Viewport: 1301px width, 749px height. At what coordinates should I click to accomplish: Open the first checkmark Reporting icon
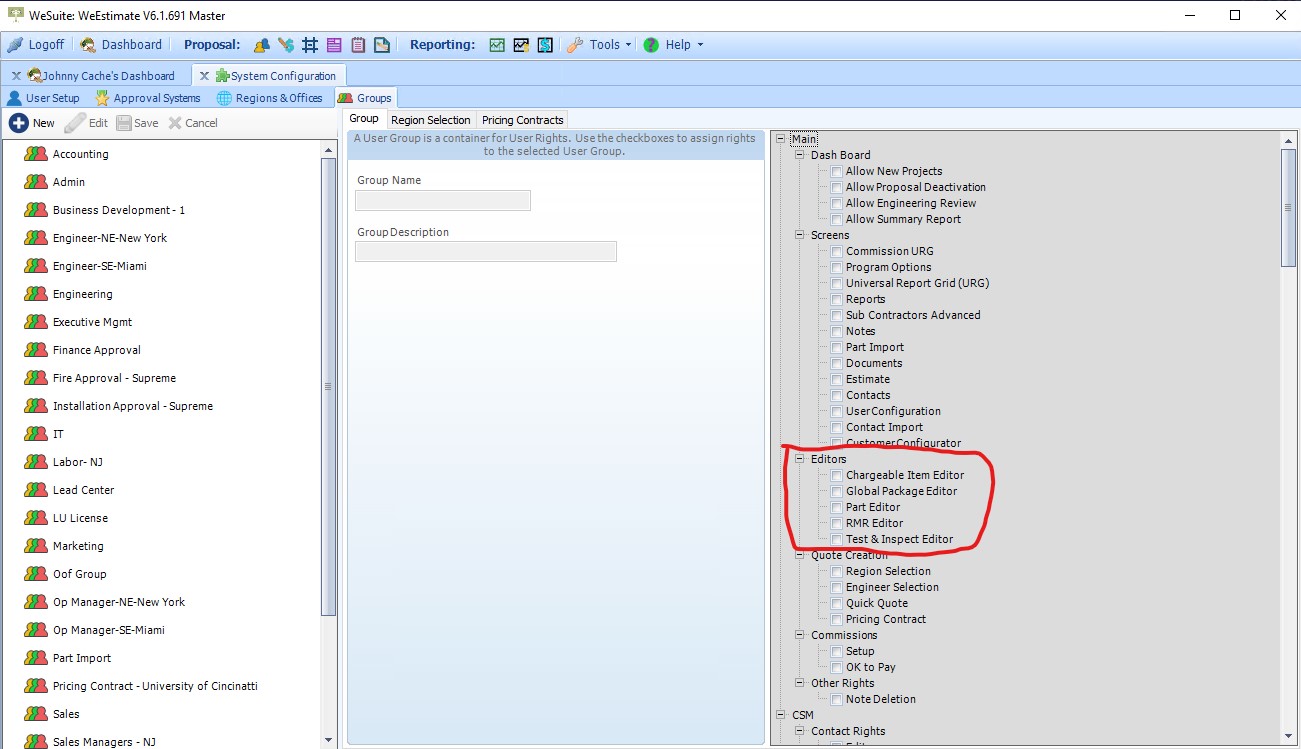pyautogui.click(x=496, y=44)
